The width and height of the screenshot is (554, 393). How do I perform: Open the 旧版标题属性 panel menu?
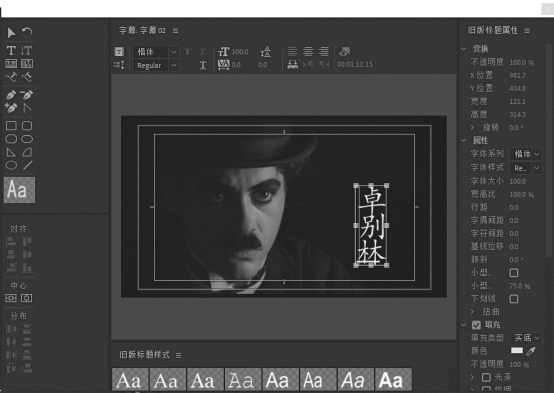click(527, 31)
